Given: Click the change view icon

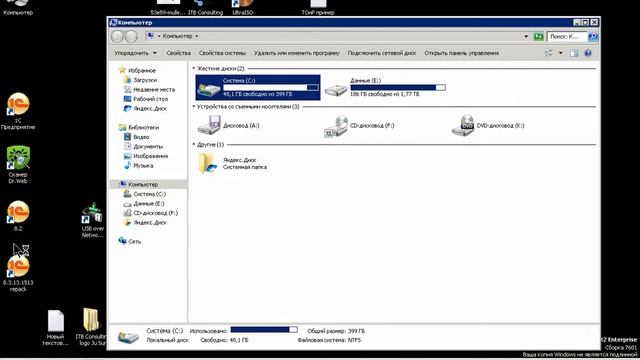Looking at the screenshot, I should pos(549,53).
